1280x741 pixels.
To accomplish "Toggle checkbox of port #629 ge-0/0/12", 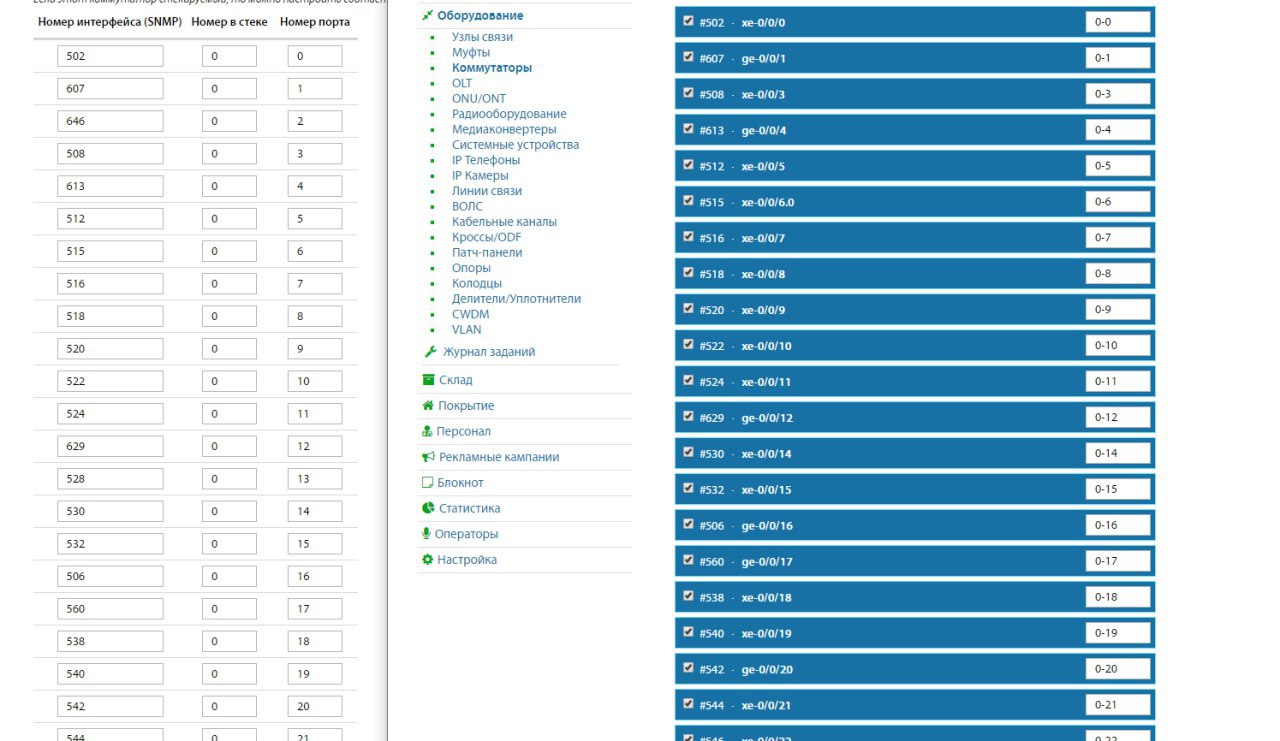I will [x=688, y=416].
